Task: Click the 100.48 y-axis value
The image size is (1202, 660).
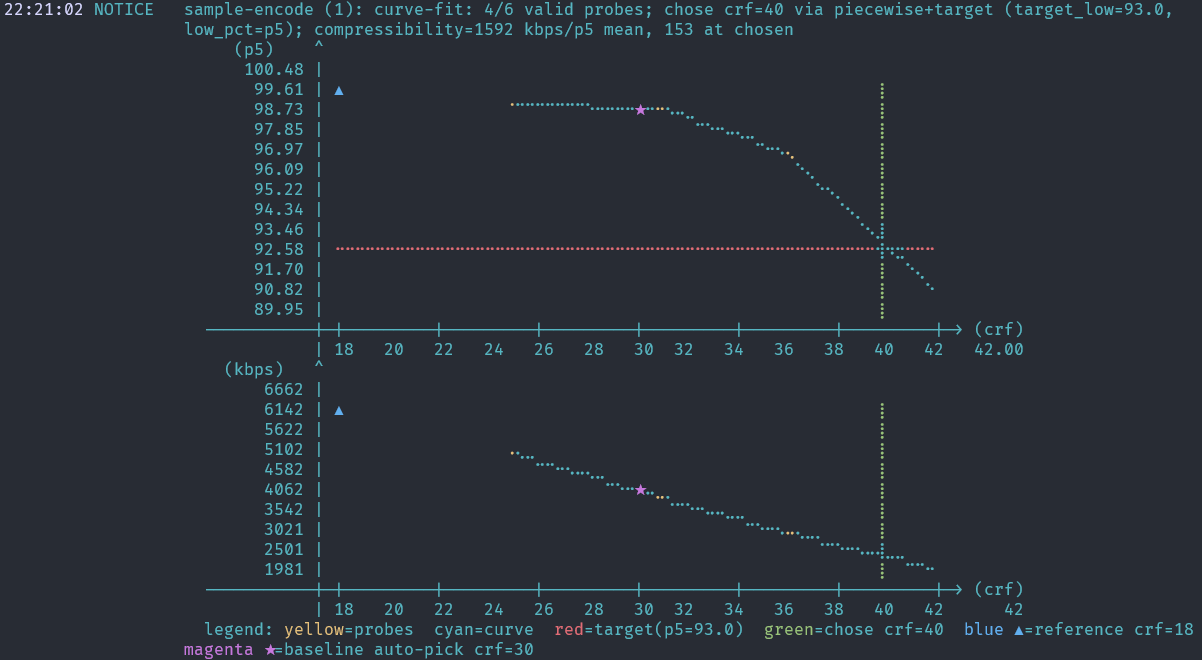Action: (x=274, y=70)
